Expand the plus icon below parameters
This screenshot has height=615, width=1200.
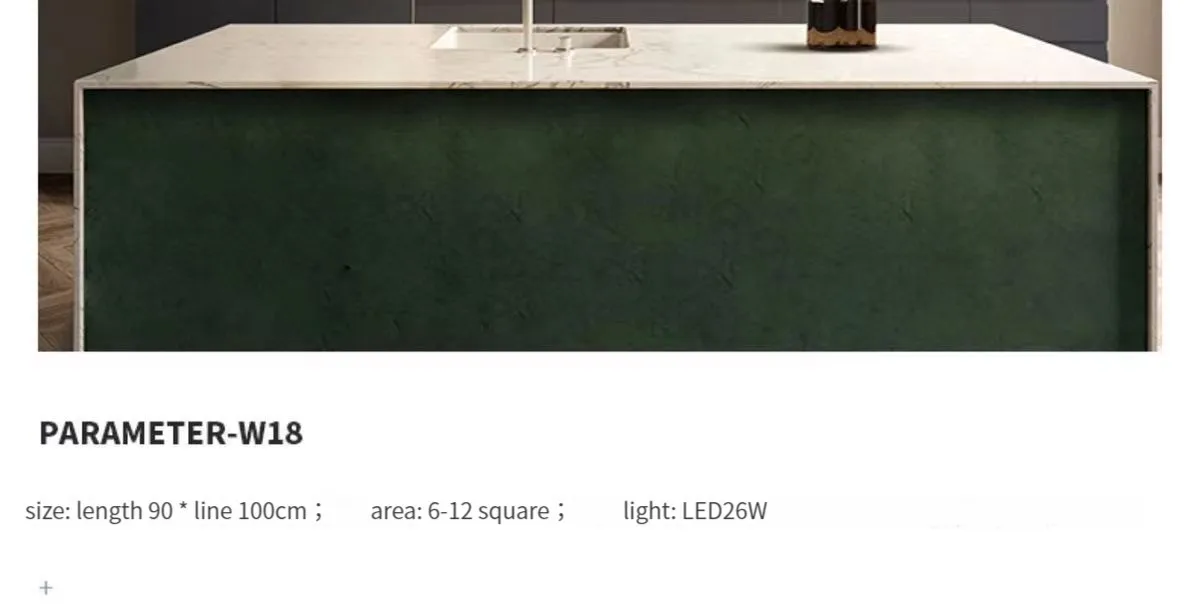46,588
